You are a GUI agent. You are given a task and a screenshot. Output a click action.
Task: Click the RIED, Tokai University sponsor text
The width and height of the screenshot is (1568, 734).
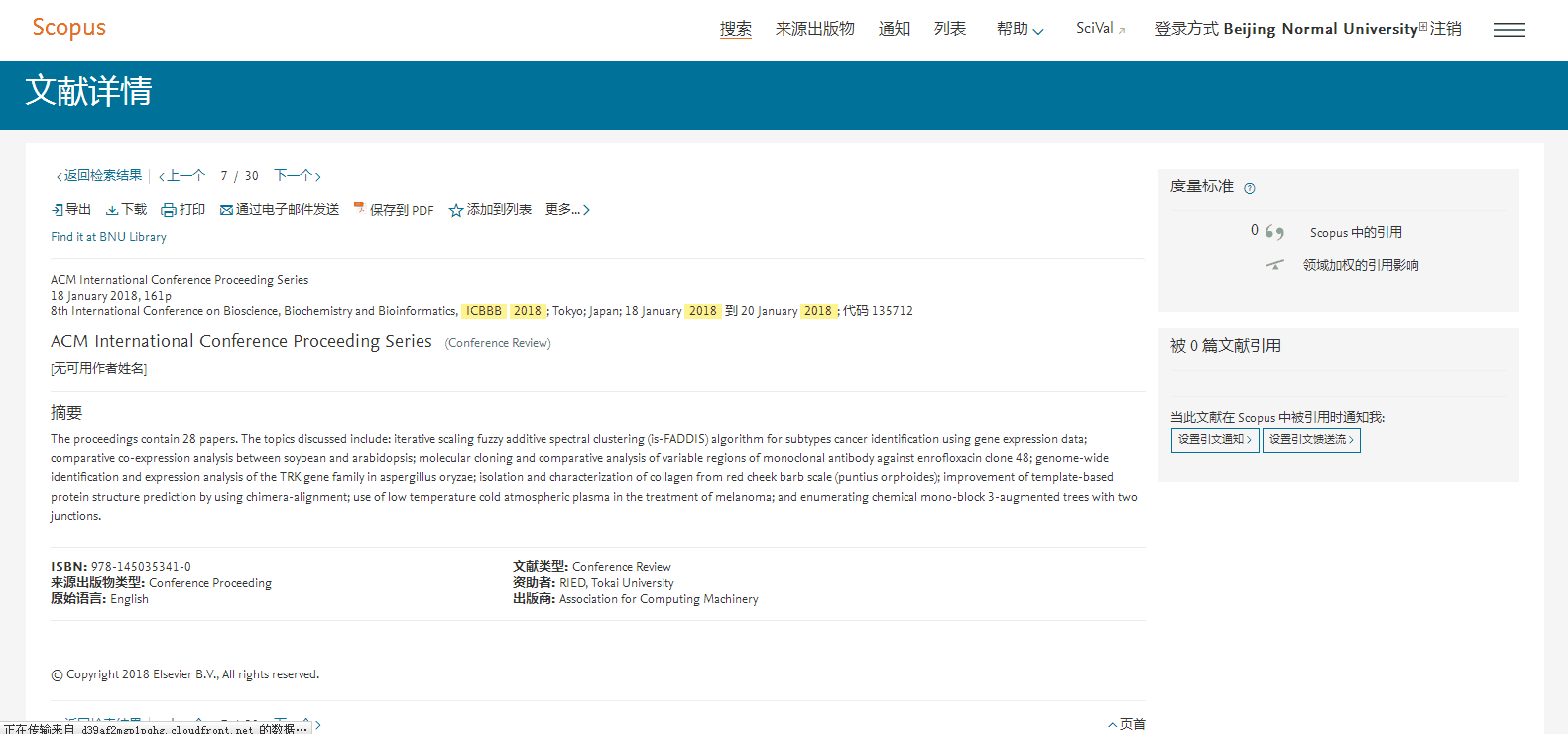pyautogui.click(x=617, y=583)
